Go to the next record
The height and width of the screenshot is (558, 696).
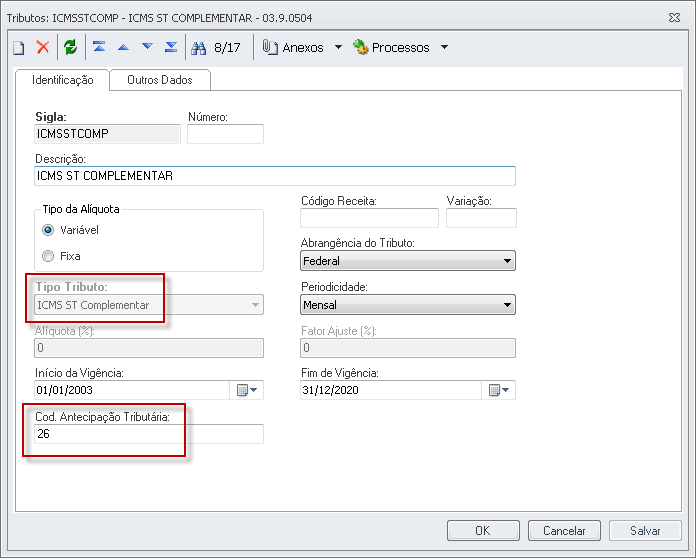point(147,47)
